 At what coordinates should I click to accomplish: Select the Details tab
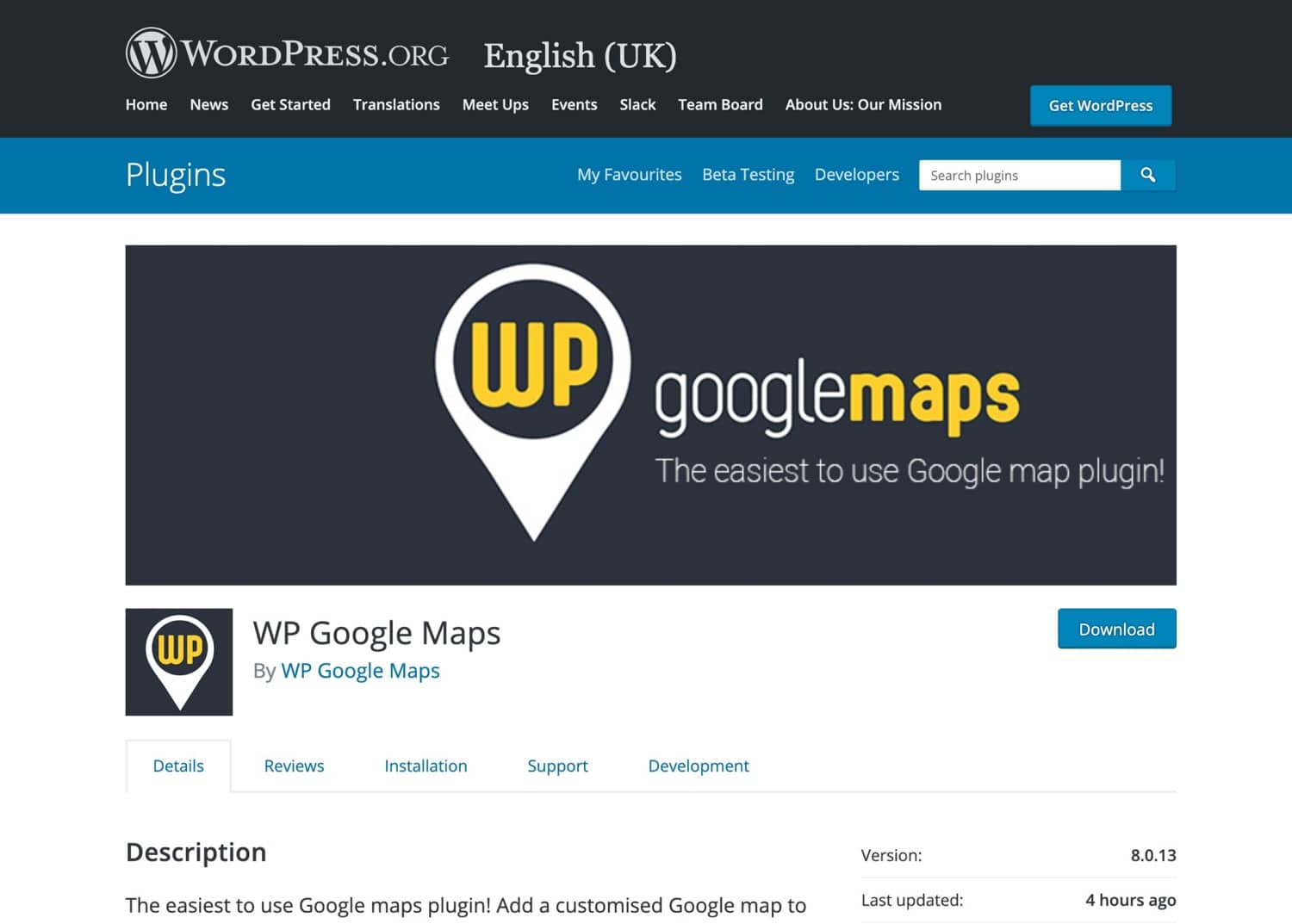click(x=178, y=766)
